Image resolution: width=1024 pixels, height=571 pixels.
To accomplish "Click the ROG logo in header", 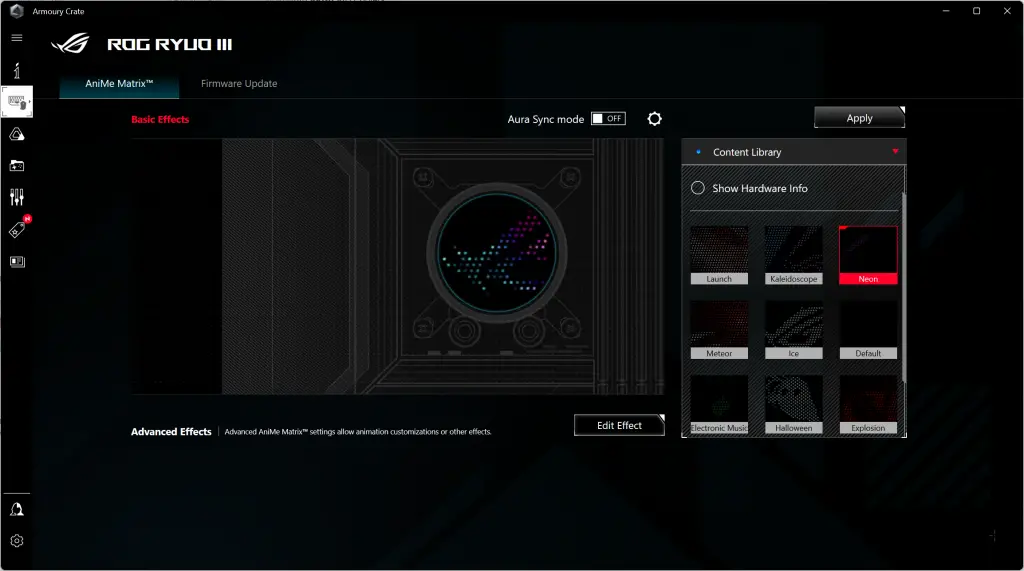I will pyautogui.click(x=70, y=44).
